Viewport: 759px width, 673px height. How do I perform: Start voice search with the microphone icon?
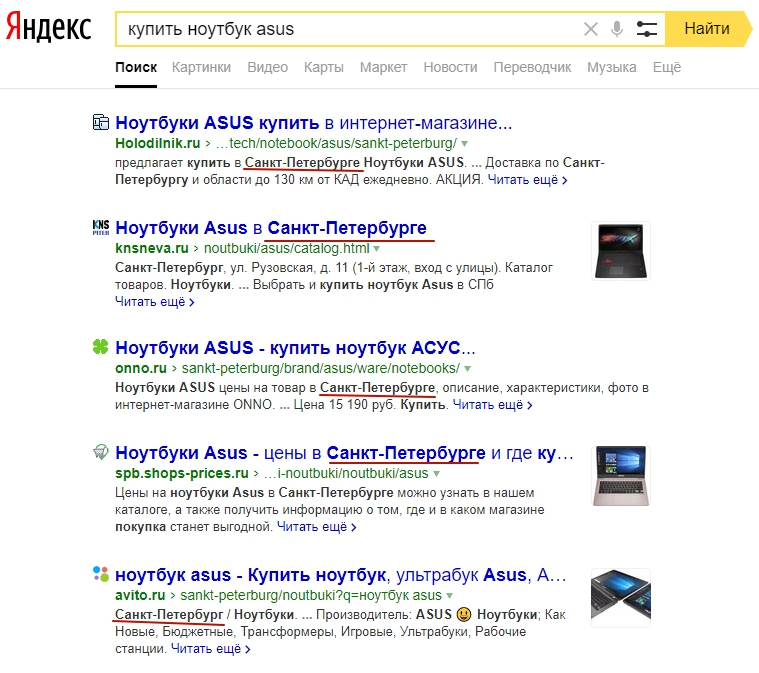click(x=617, y=29)
